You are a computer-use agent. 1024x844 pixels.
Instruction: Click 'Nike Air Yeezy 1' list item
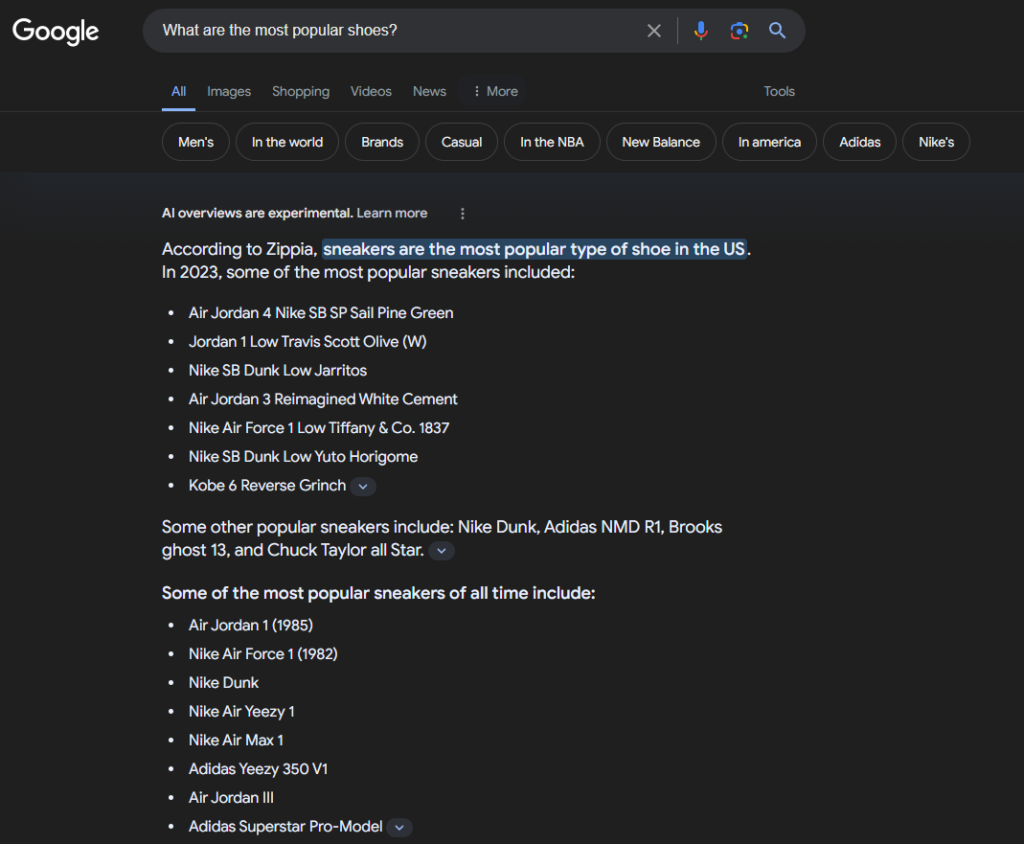242,711
